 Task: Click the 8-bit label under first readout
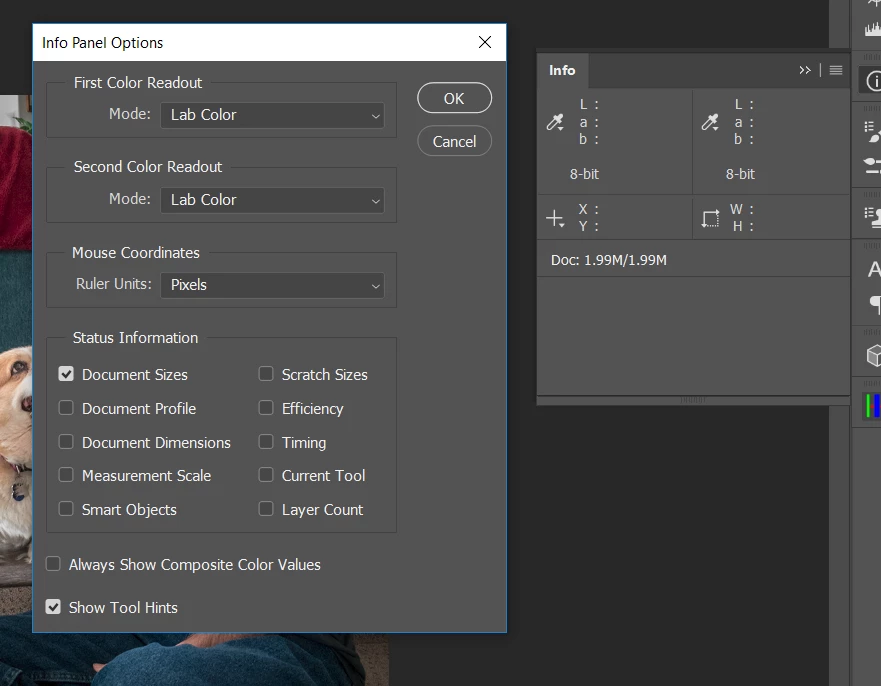(584, 174)
